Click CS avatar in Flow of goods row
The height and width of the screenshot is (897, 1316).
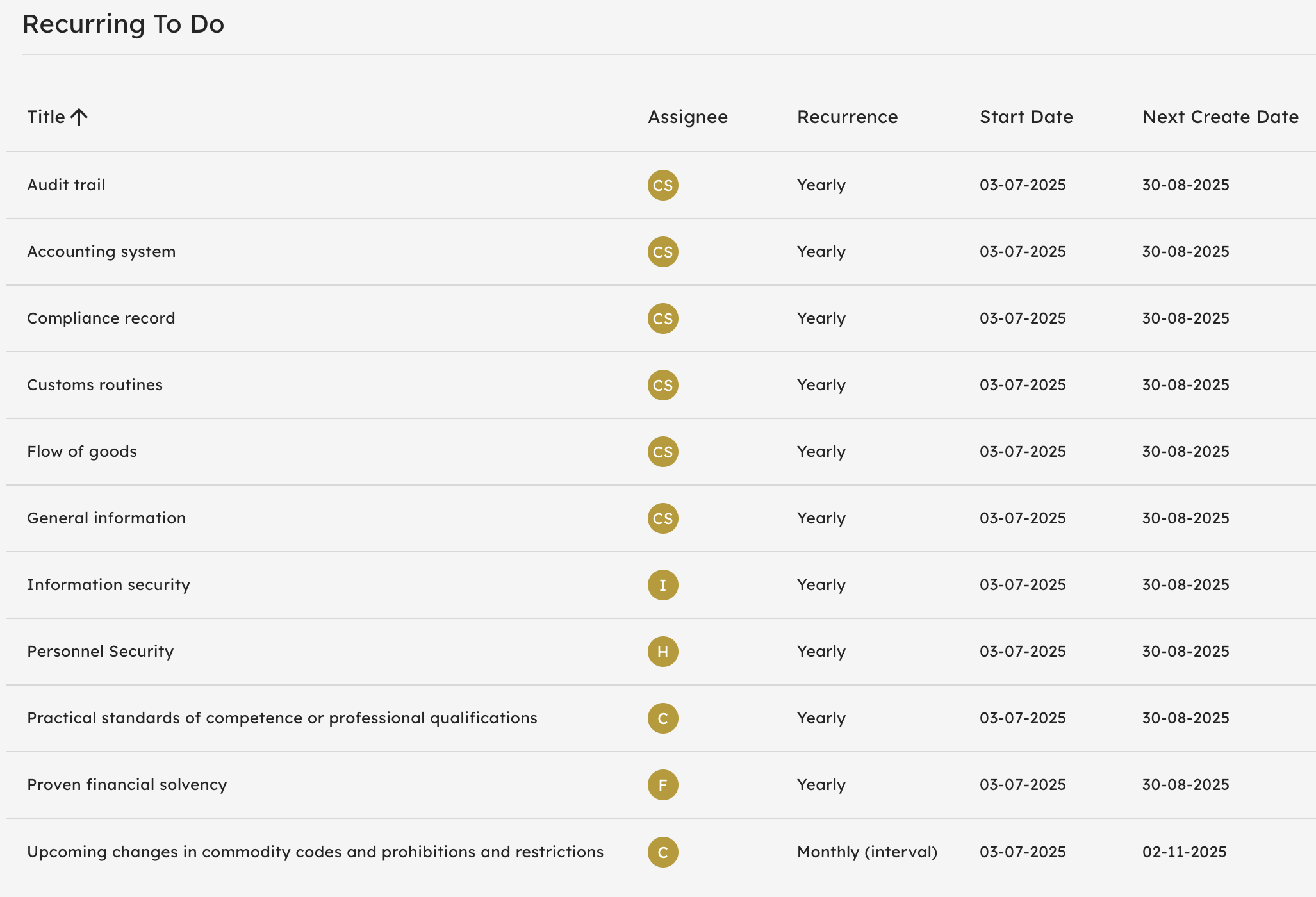[662, 452]
